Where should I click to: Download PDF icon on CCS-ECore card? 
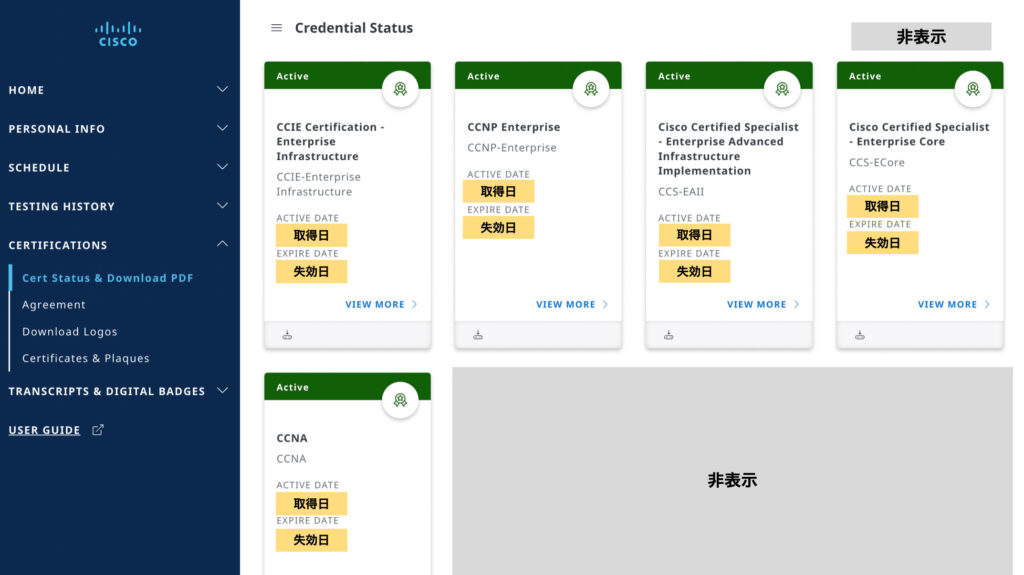[x=859, y=335]
